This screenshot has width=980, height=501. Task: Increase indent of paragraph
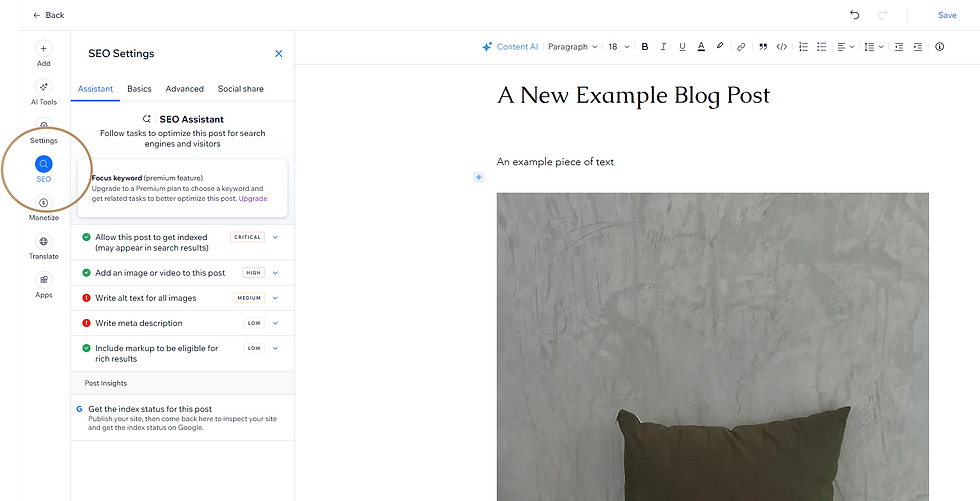click(x=918, y=47)
